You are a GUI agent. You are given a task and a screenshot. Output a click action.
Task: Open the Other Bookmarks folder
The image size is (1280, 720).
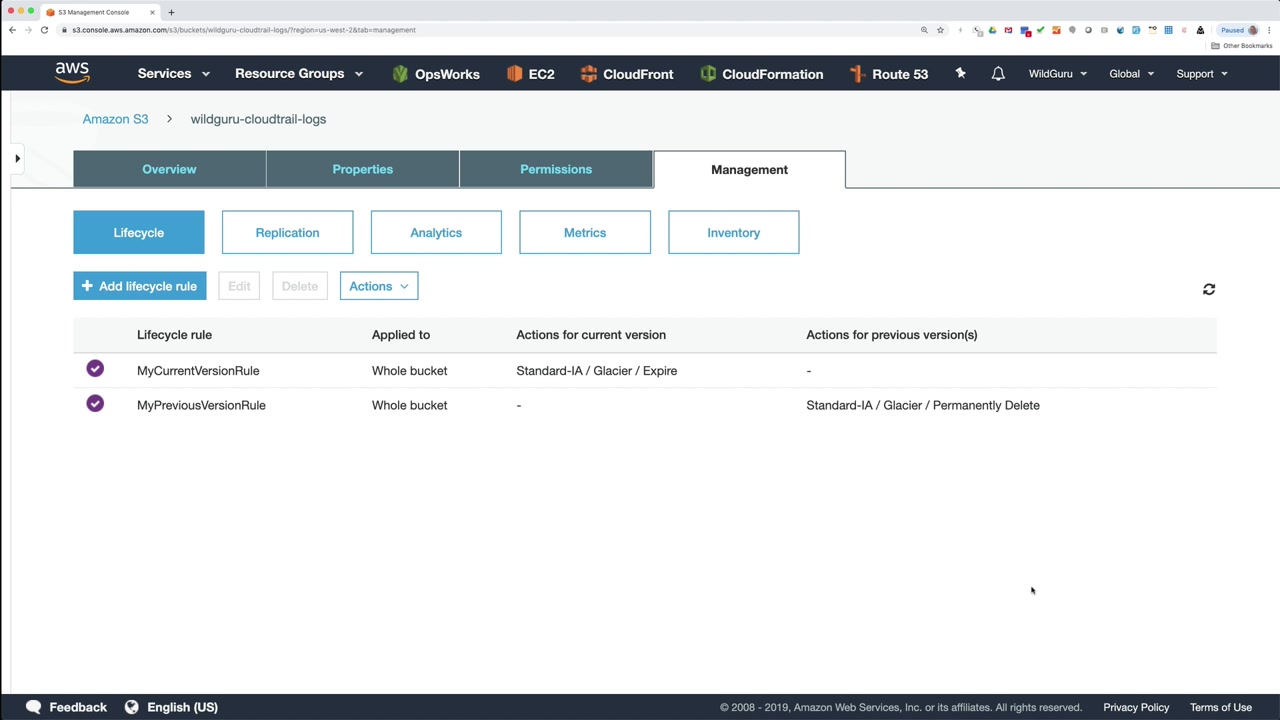1242,46
